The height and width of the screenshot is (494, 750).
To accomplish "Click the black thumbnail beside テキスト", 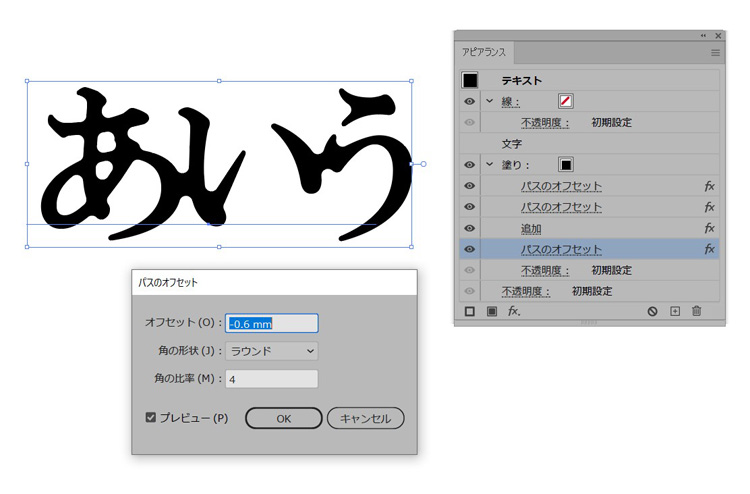I will (x=470, y=80).
